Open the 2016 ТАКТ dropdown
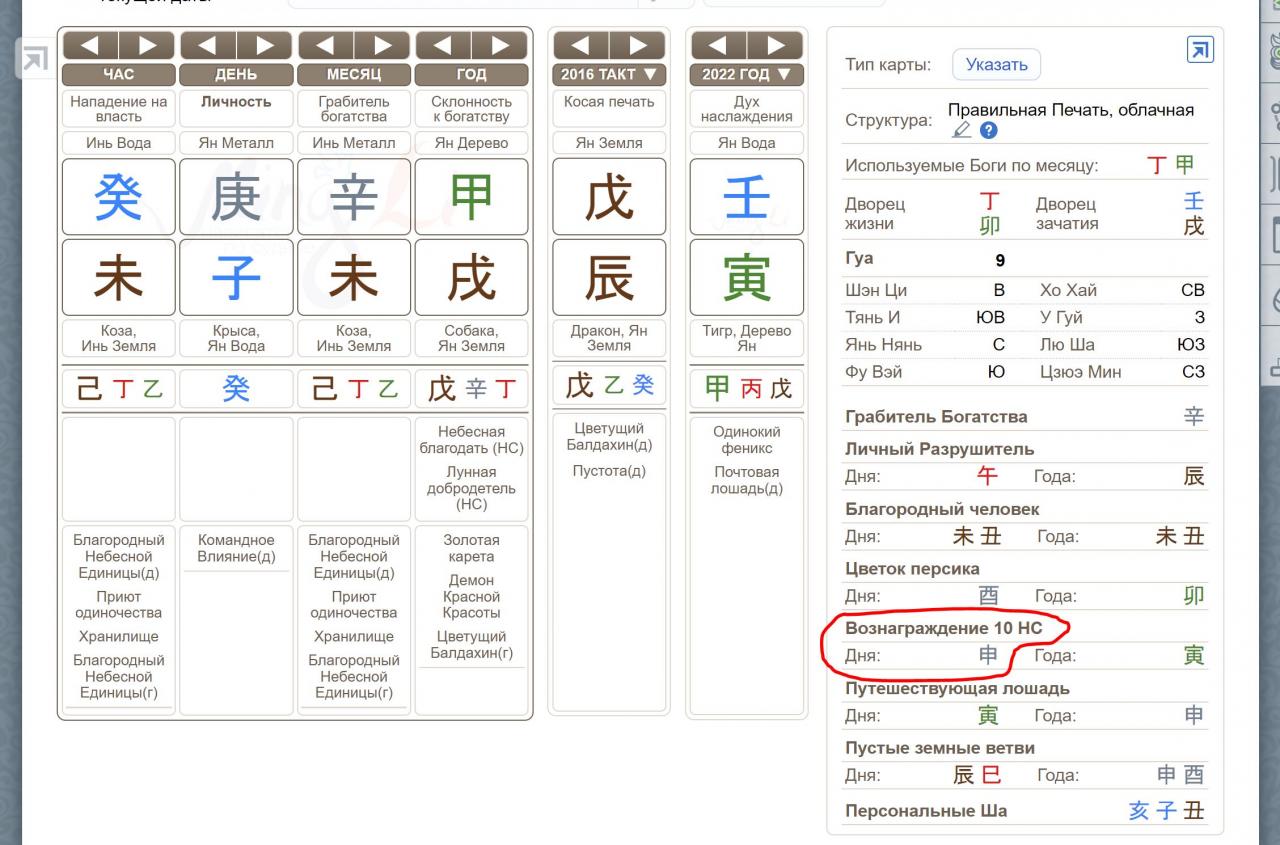1280x845 pixels. click(x=608, y=74)
